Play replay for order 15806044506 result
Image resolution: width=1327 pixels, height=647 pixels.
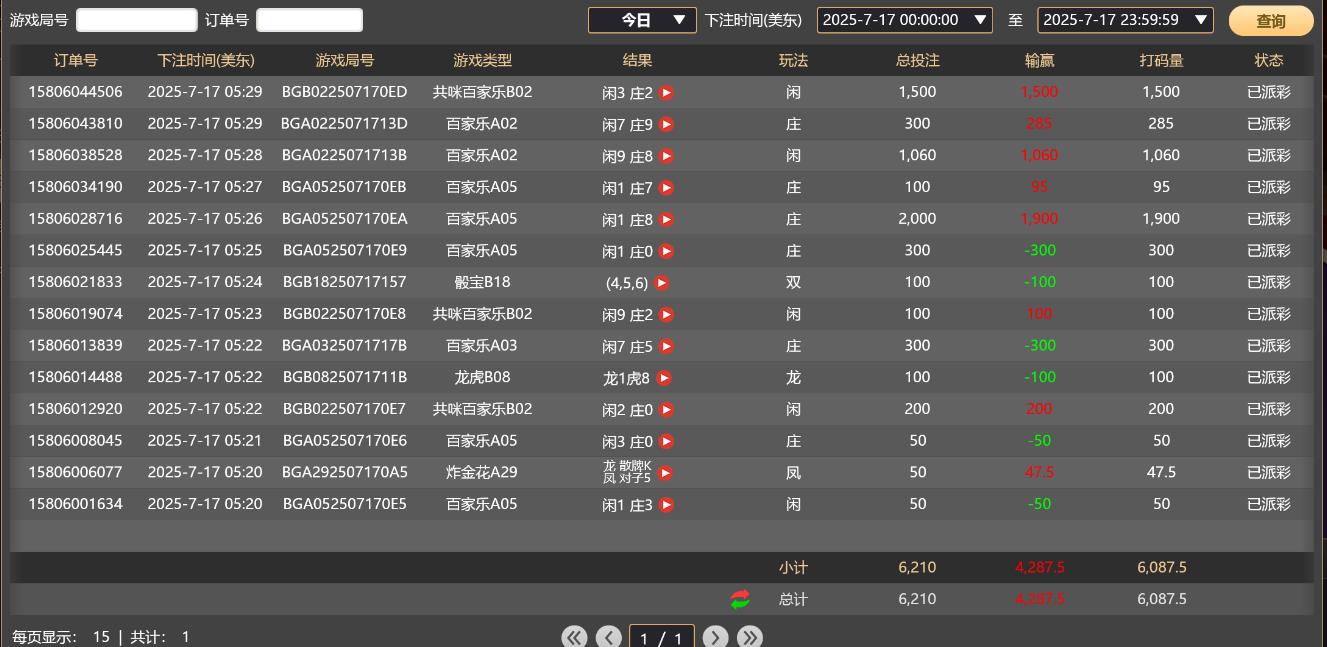pyautogui.click(x=667, y=93)
